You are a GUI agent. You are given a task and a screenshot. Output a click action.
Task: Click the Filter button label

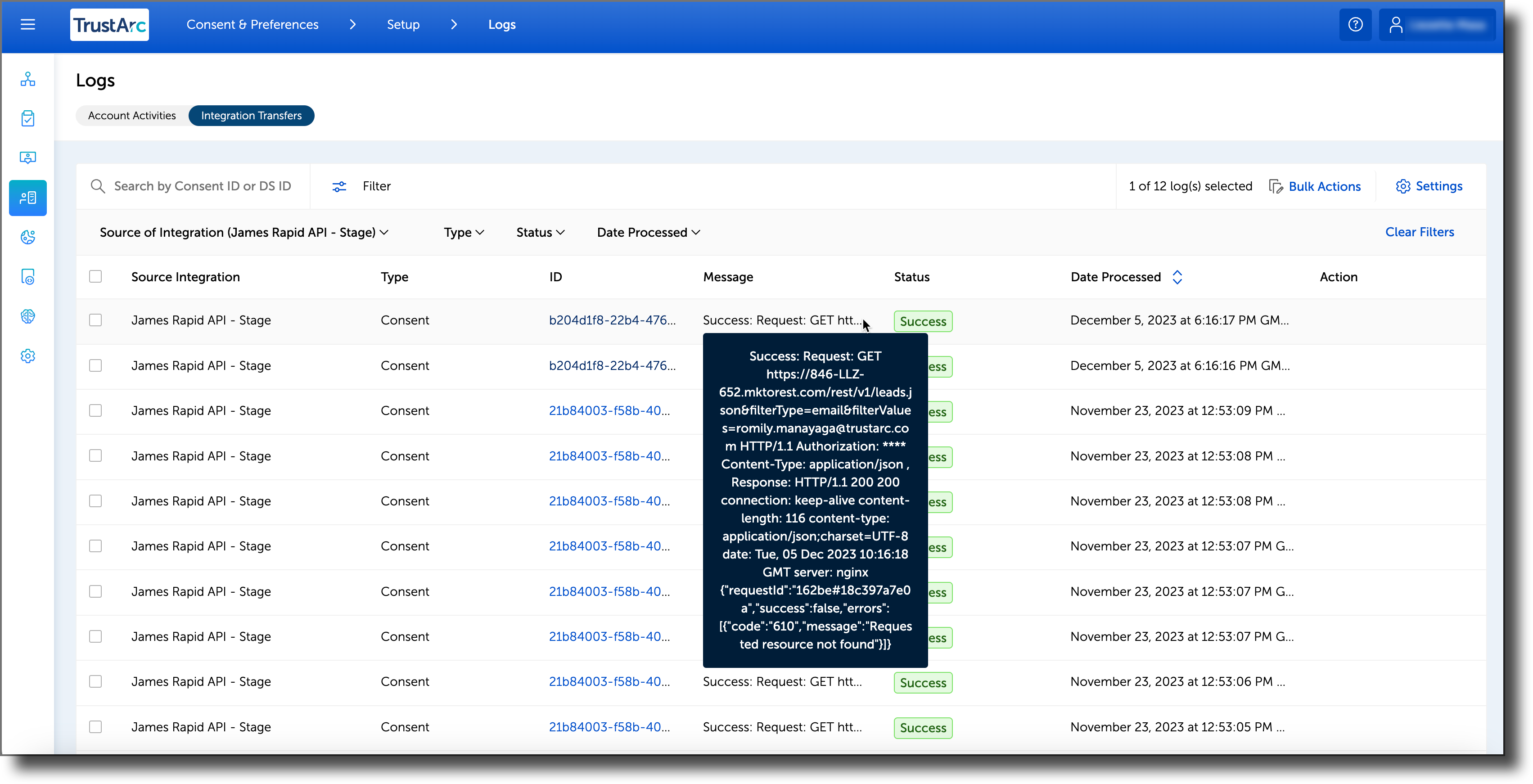[377, 186]
